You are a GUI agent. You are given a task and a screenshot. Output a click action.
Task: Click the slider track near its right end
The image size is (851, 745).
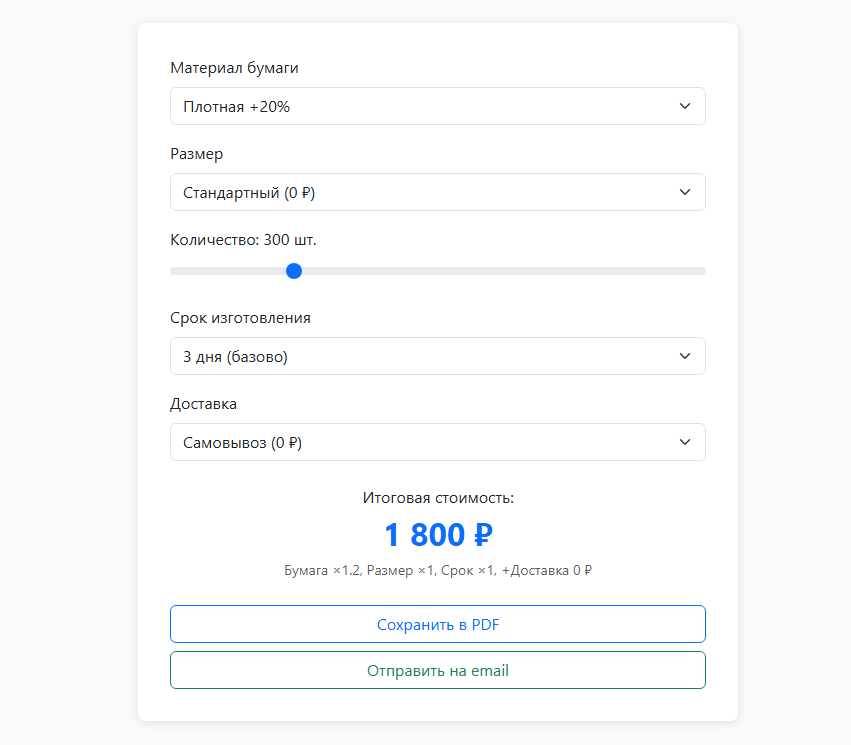click(x=680, y=270)
